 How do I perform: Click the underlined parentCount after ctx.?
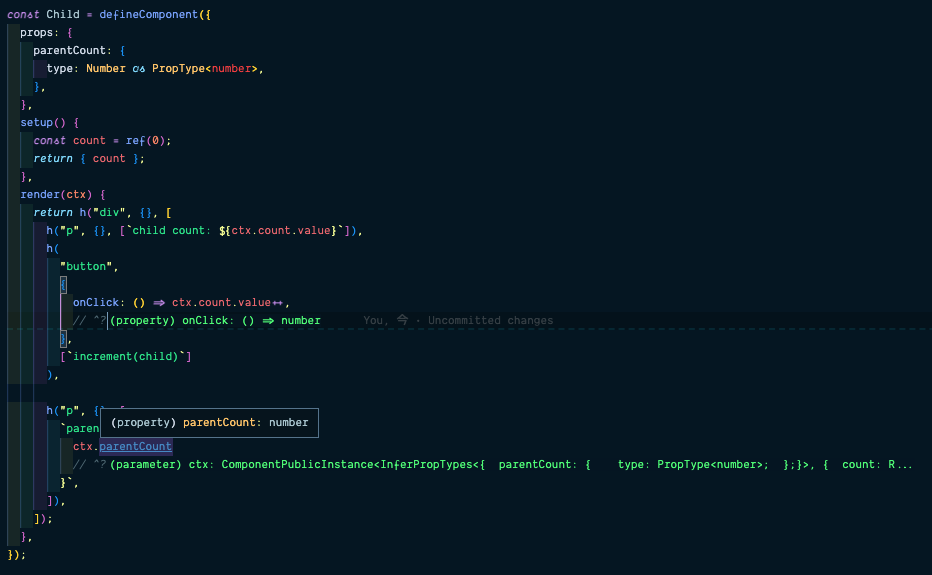coord(136,446)
